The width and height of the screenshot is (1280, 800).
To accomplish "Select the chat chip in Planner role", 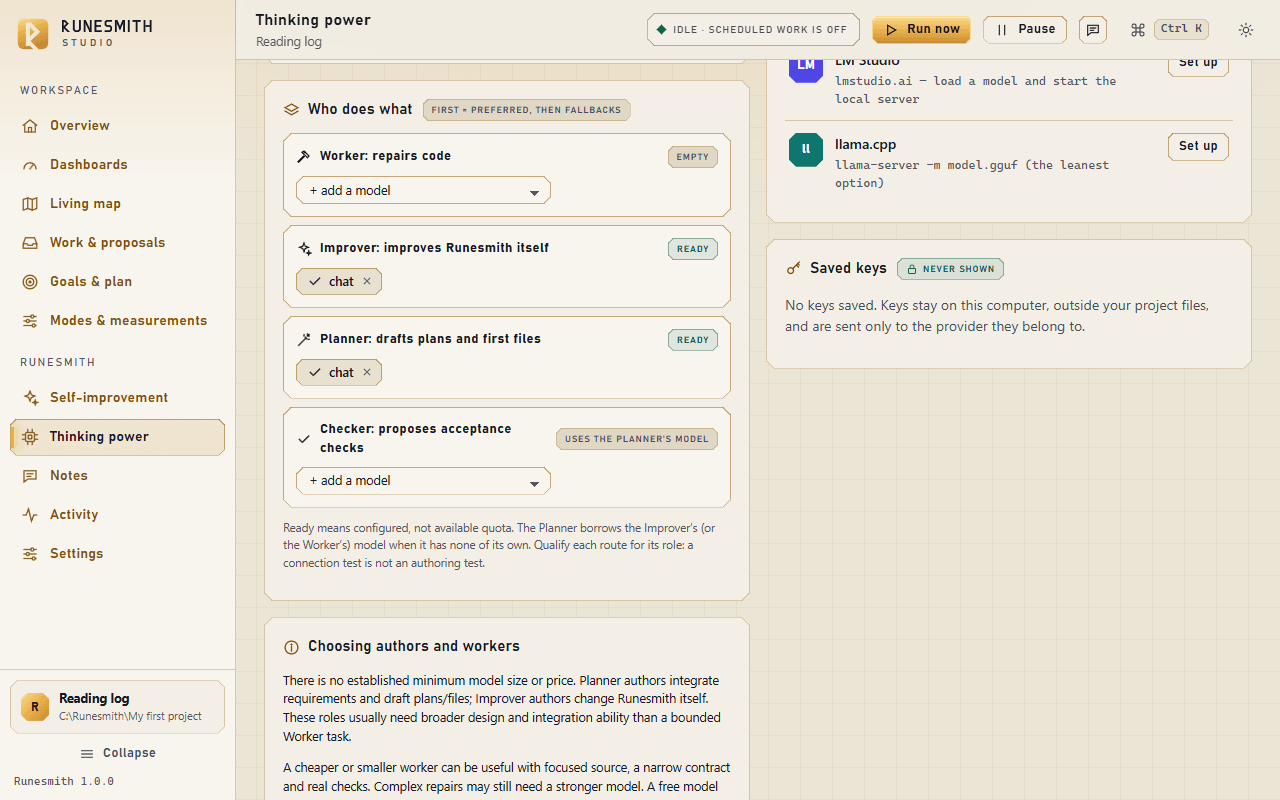I will point(339,373).
